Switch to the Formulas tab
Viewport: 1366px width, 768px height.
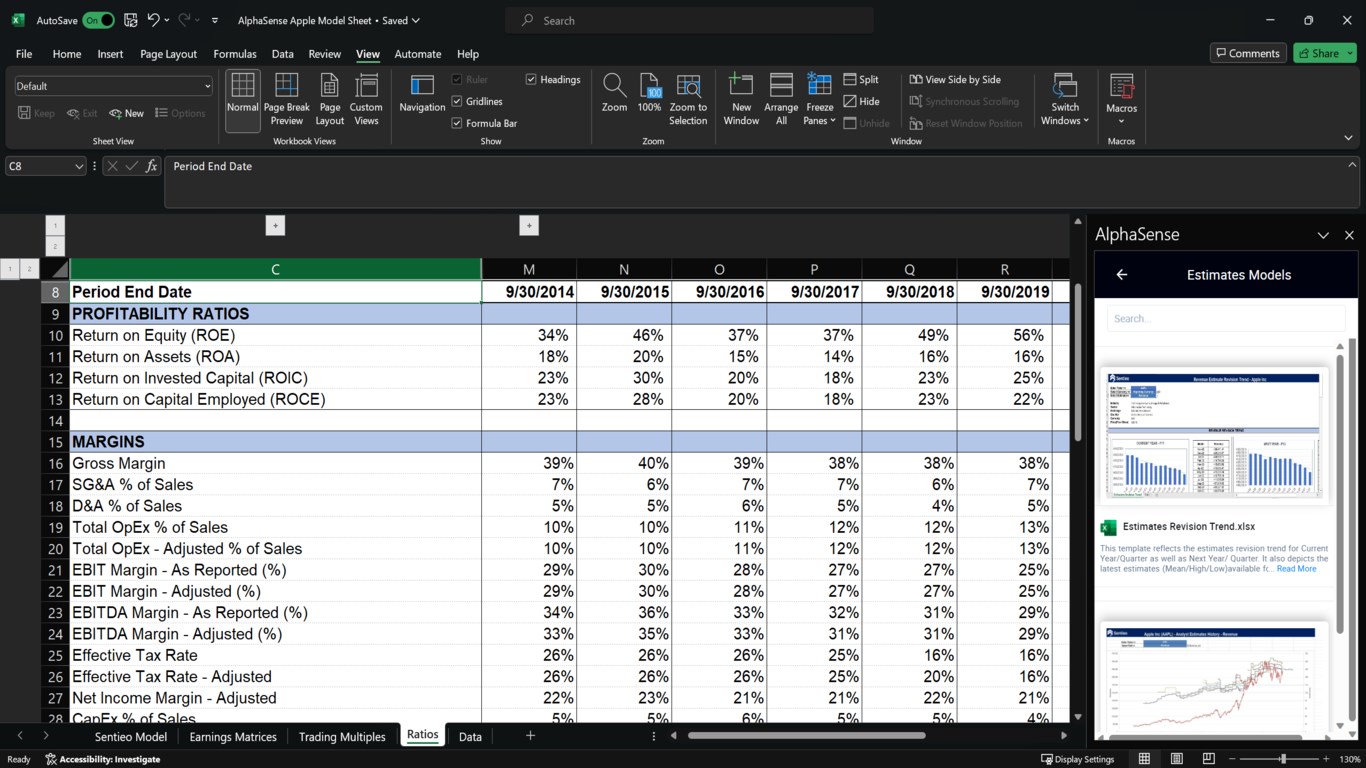pos(235,54)
